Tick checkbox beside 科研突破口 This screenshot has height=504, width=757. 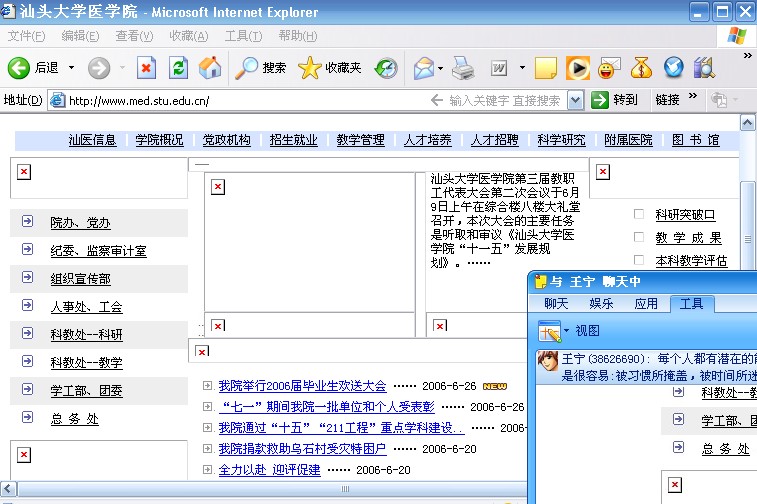639,214
